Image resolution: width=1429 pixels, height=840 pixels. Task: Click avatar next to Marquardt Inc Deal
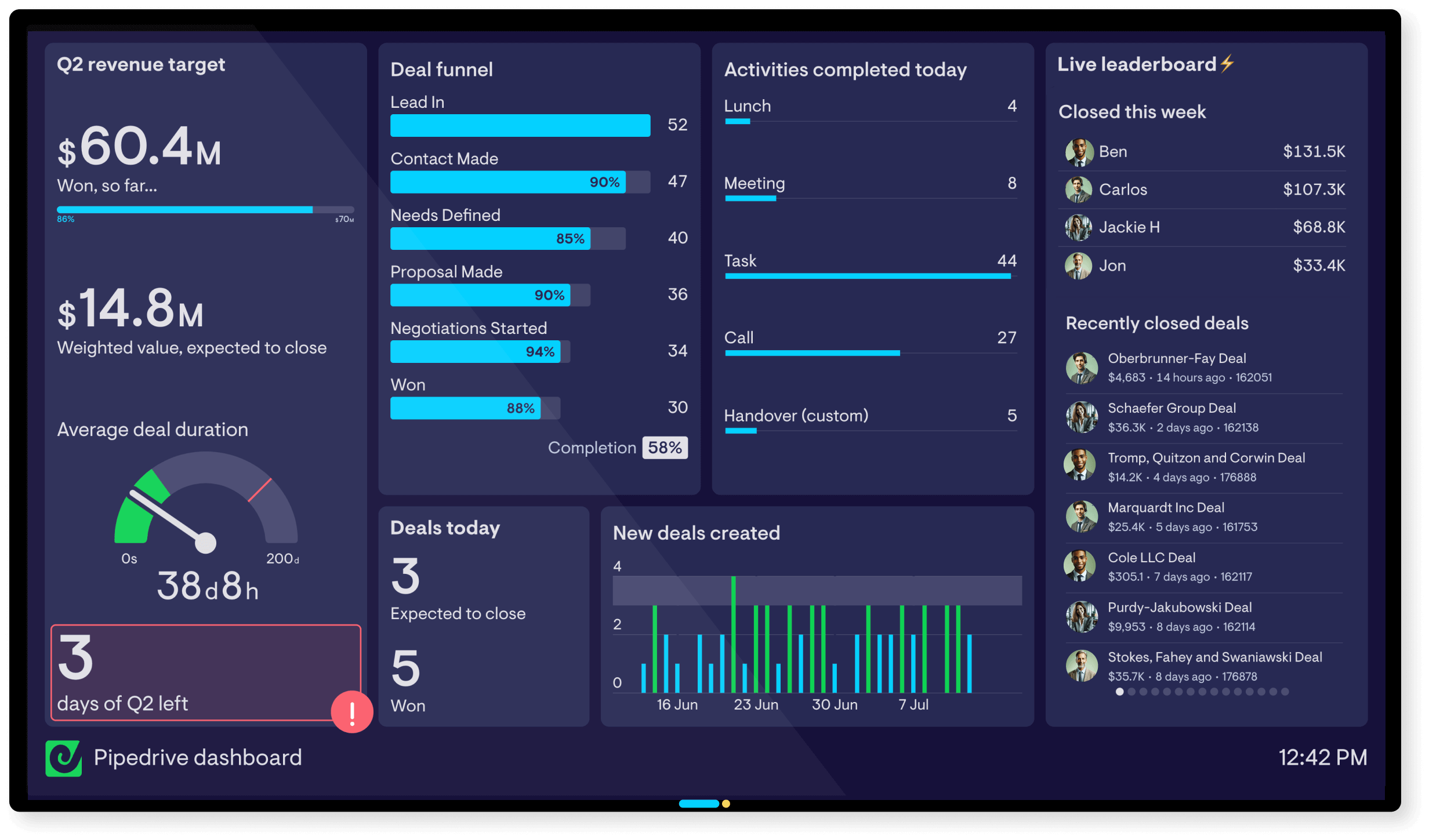tap(1082, 517)
